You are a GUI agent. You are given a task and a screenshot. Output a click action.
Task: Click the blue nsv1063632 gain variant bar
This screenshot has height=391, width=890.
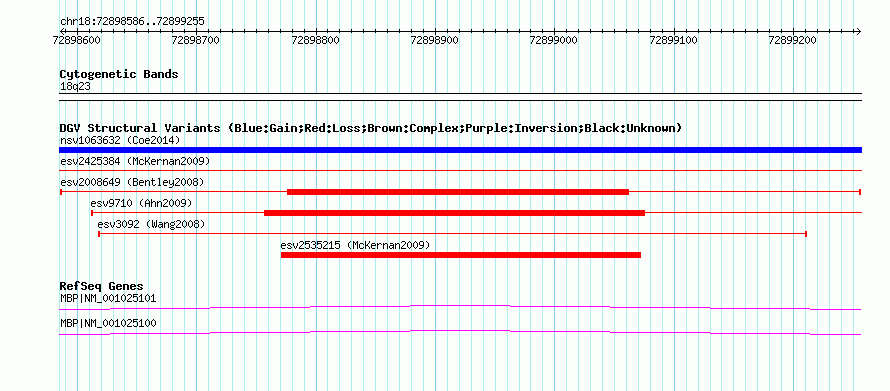(x=460, y=150)
